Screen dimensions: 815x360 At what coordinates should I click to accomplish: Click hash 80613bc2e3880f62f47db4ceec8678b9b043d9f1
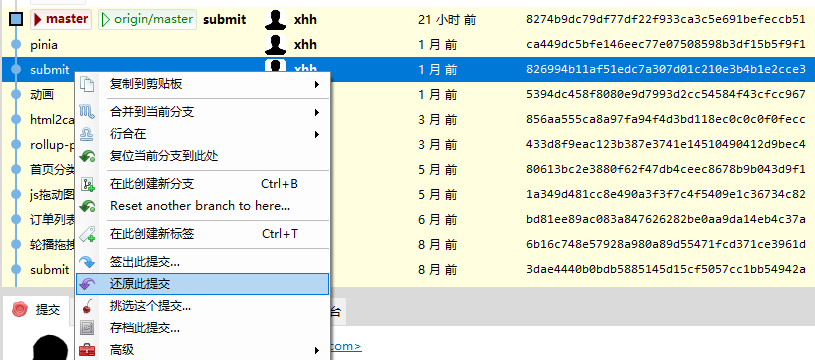click(666, 169)
